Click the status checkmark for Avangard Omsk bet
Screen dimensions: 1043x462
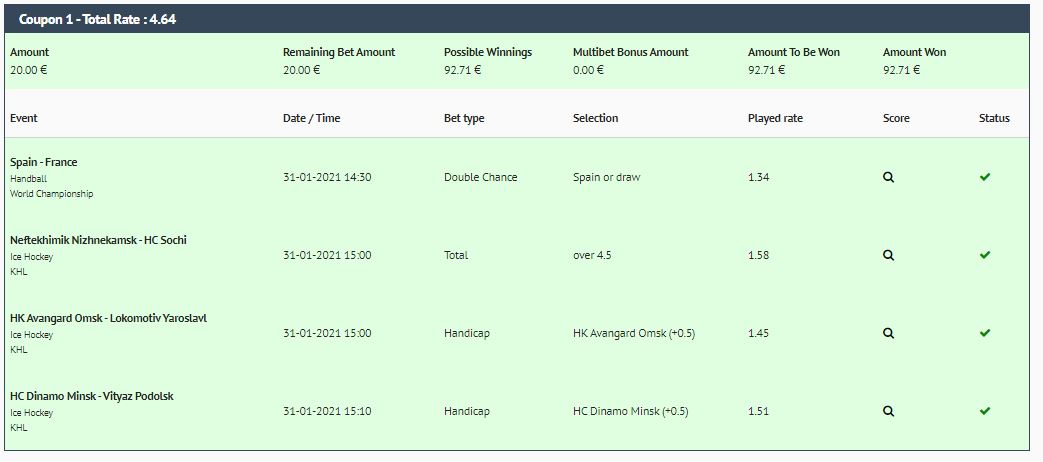985,333
